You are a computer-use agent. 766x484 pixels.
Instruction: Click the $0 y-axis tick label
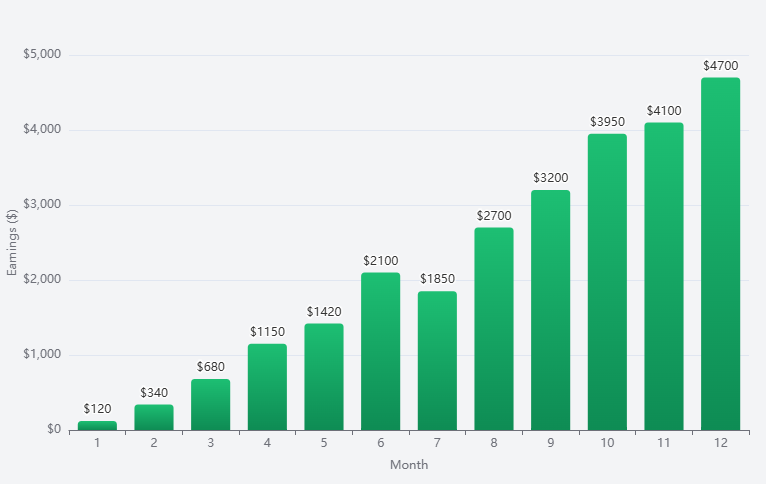52,430
